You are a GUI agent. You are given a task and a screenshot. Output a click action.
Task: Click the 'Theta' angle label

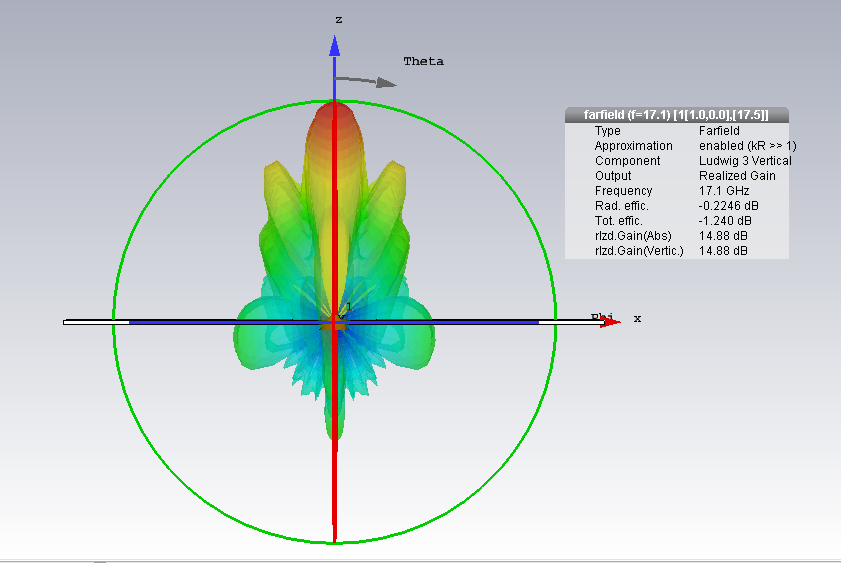[424, 61]
